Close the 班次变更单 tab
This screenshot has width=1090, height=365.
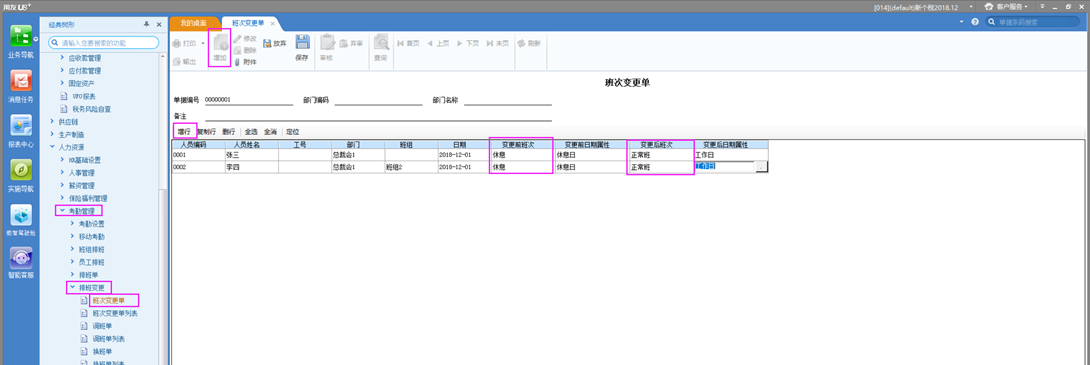pyautogui.click(x=273, y=24)
